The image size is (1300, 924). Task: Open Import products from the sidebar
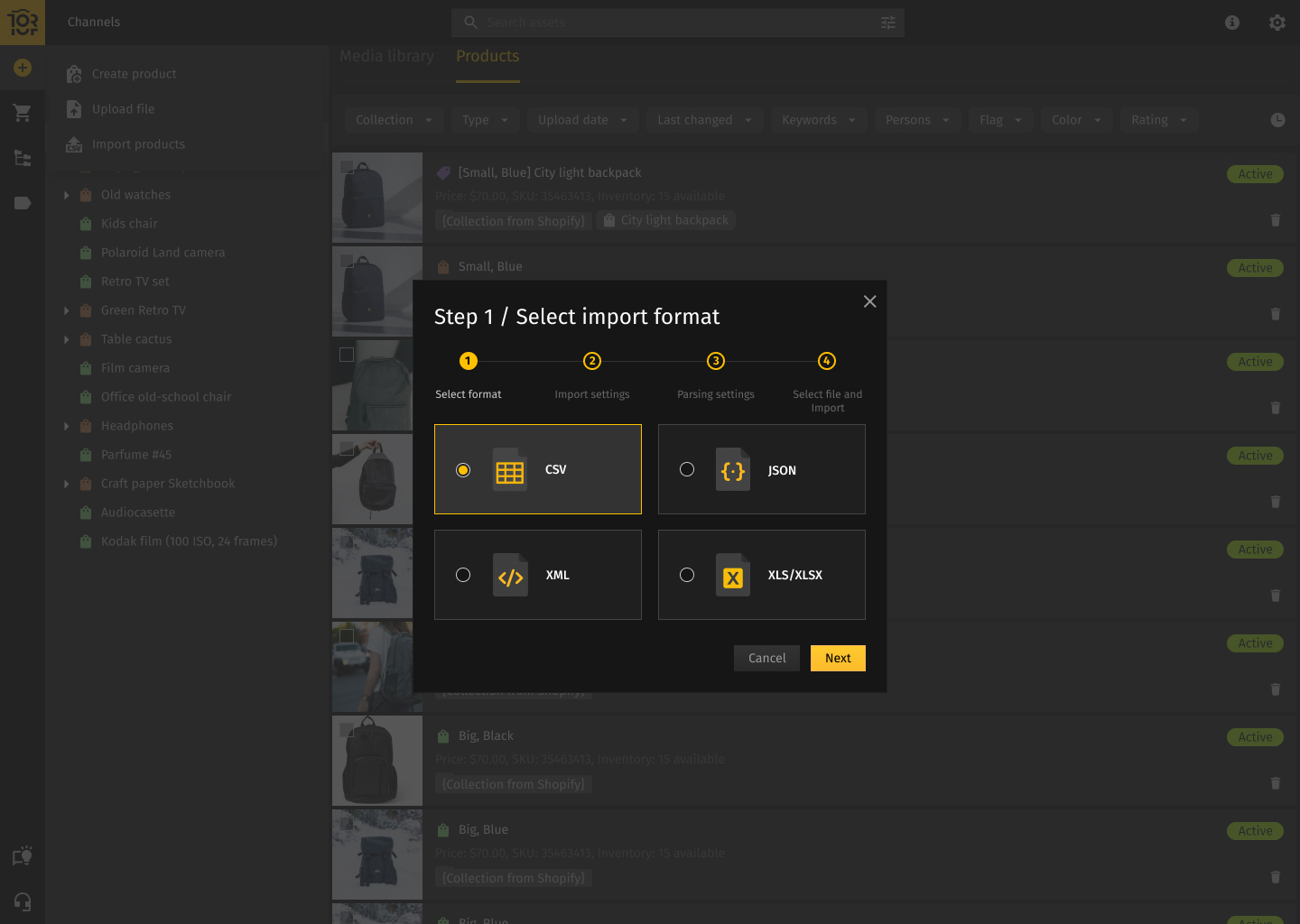pos(137,143)
